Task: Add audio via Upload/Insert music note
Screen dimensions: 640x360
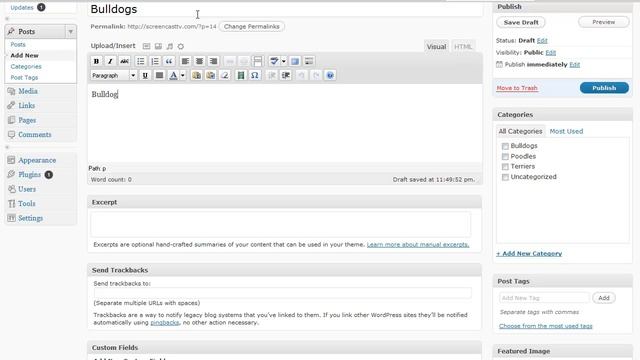Action: tap(170, 47)
